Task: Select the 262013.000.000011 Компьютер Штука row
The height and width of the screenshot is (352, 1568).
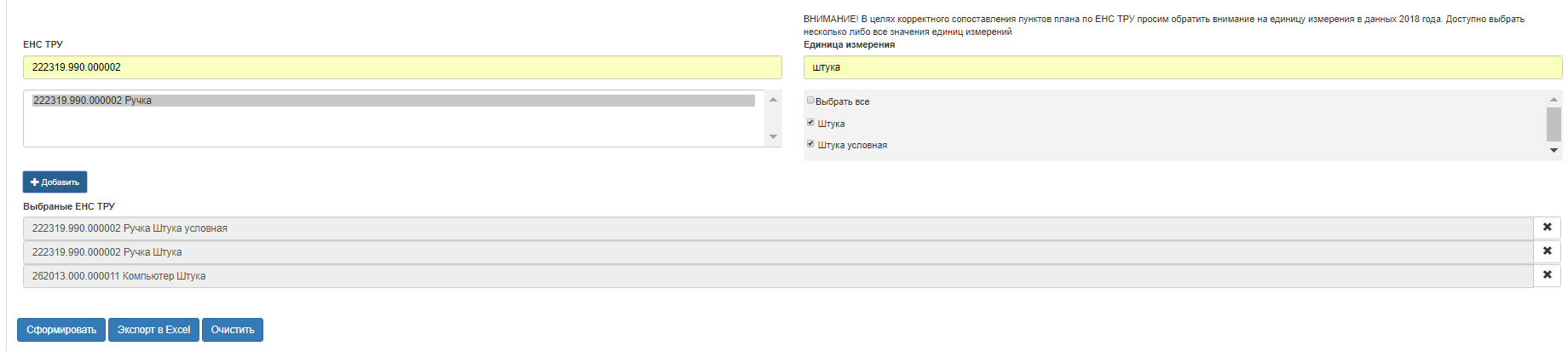Action: point(778,276)
